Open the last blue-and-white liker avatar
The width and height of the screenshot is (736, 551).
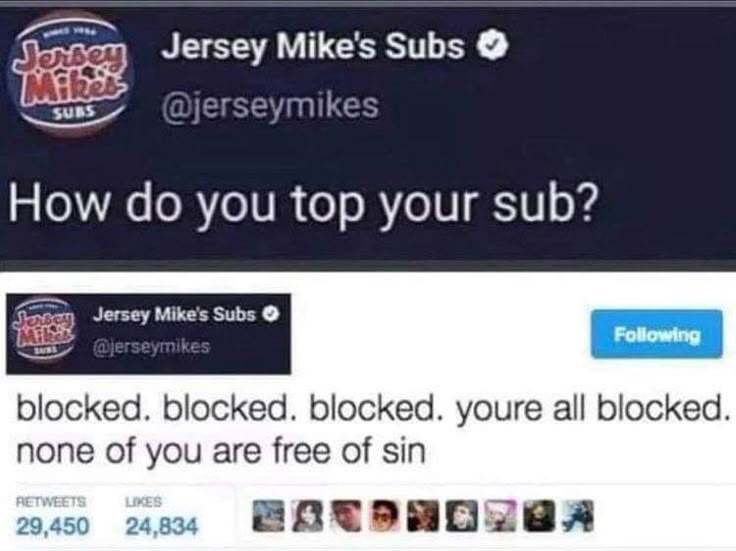[577, 516]
